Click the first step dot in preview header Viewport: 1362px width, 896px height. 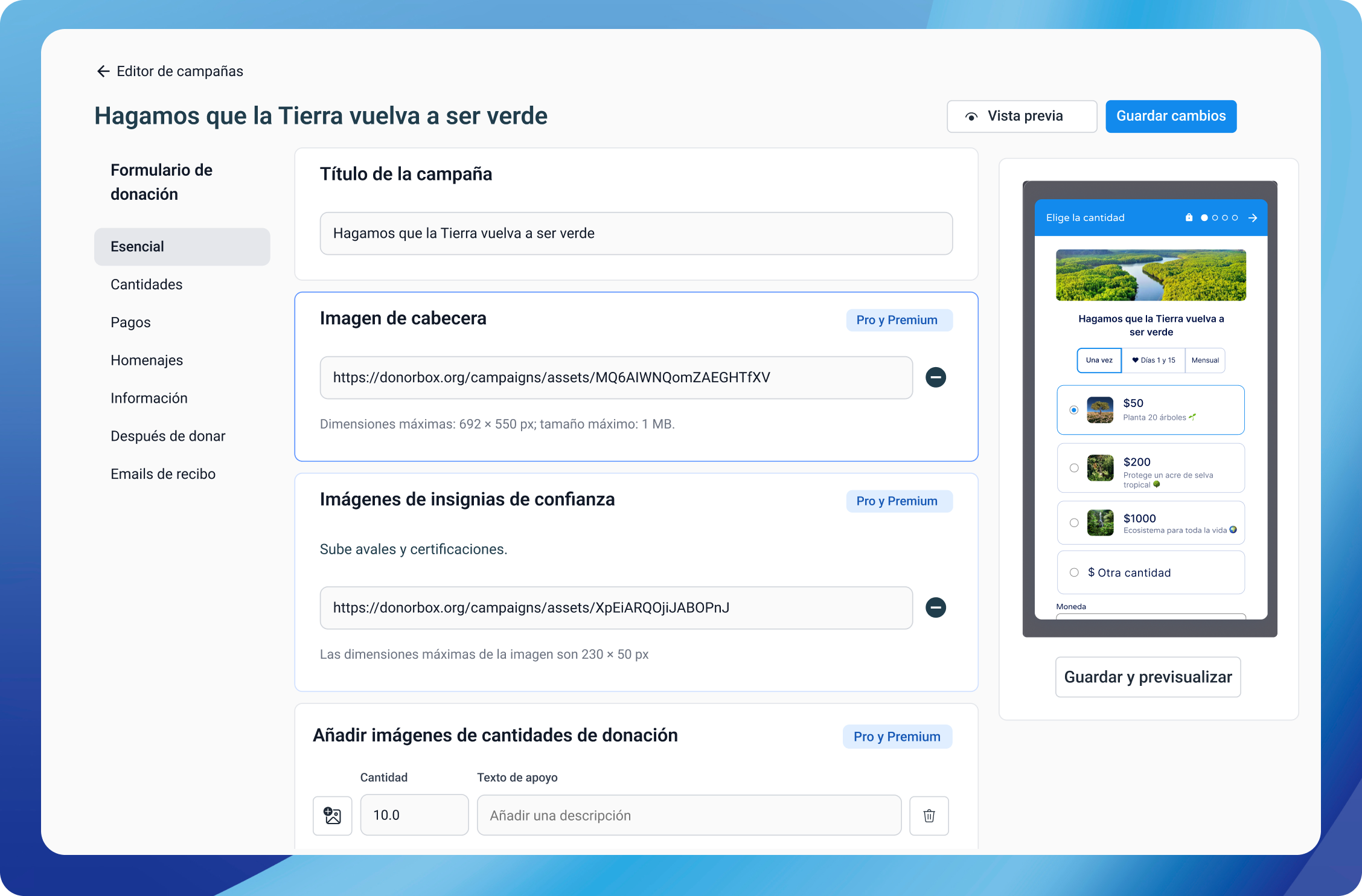point(1204,218)
